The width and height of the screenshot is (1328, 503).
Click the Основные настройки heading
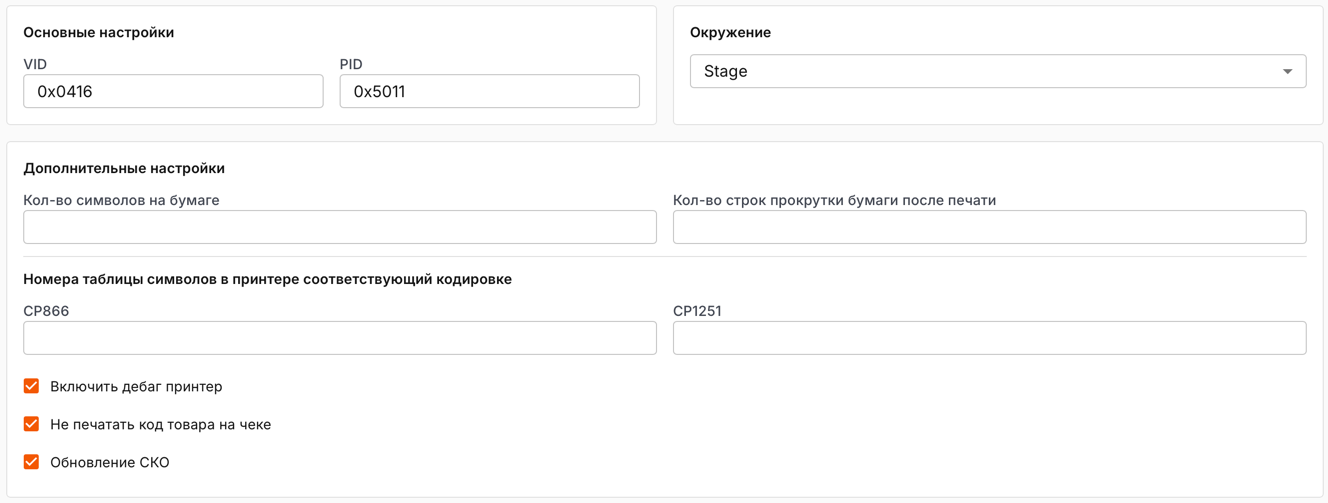click(99, 32)
